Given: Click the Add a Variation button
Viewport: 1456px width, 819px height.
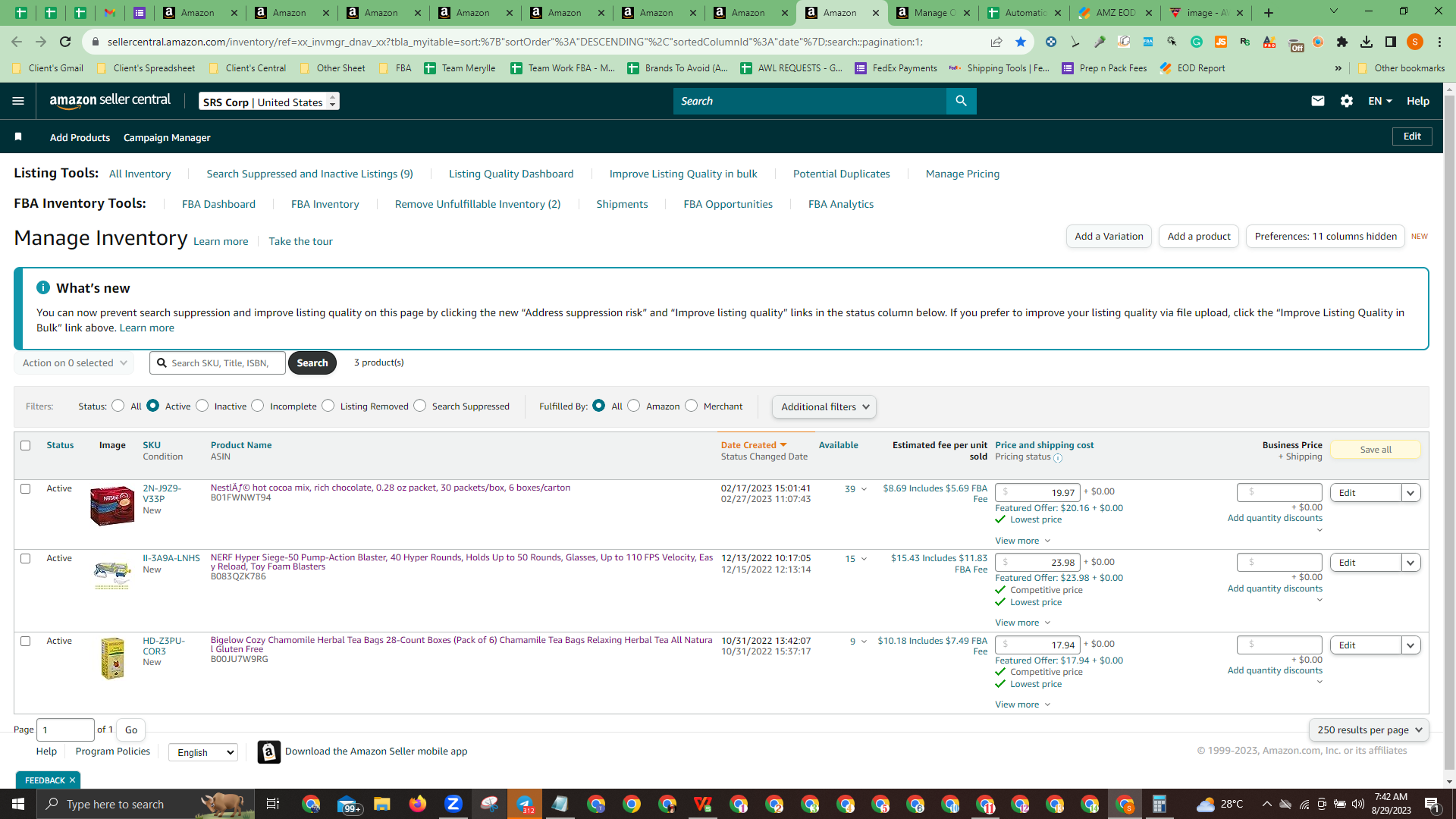Looking at the screenshot, I should (1109, 236).
